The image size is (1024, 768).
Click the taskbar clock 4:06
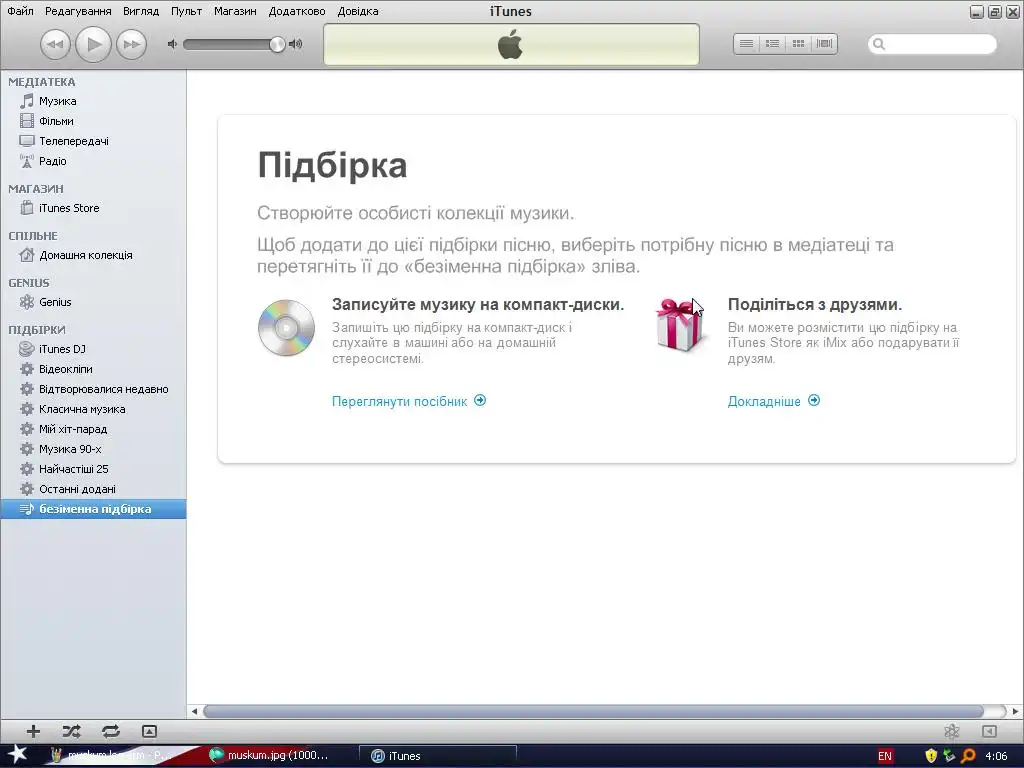point(996,756)
